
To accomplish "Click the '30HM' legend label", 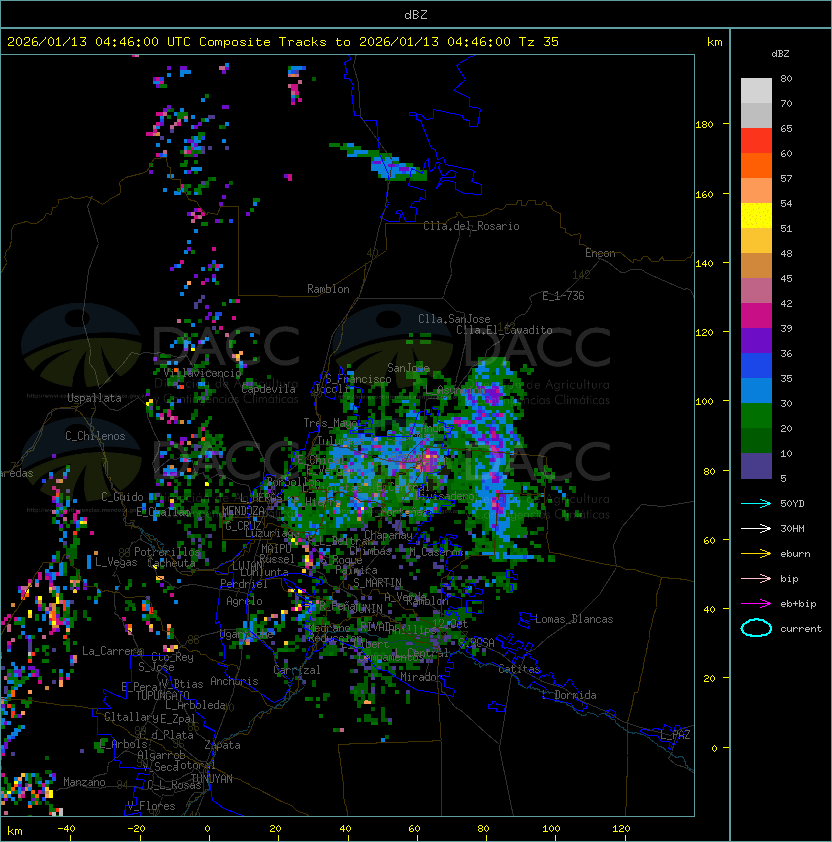I will [792, 529].
